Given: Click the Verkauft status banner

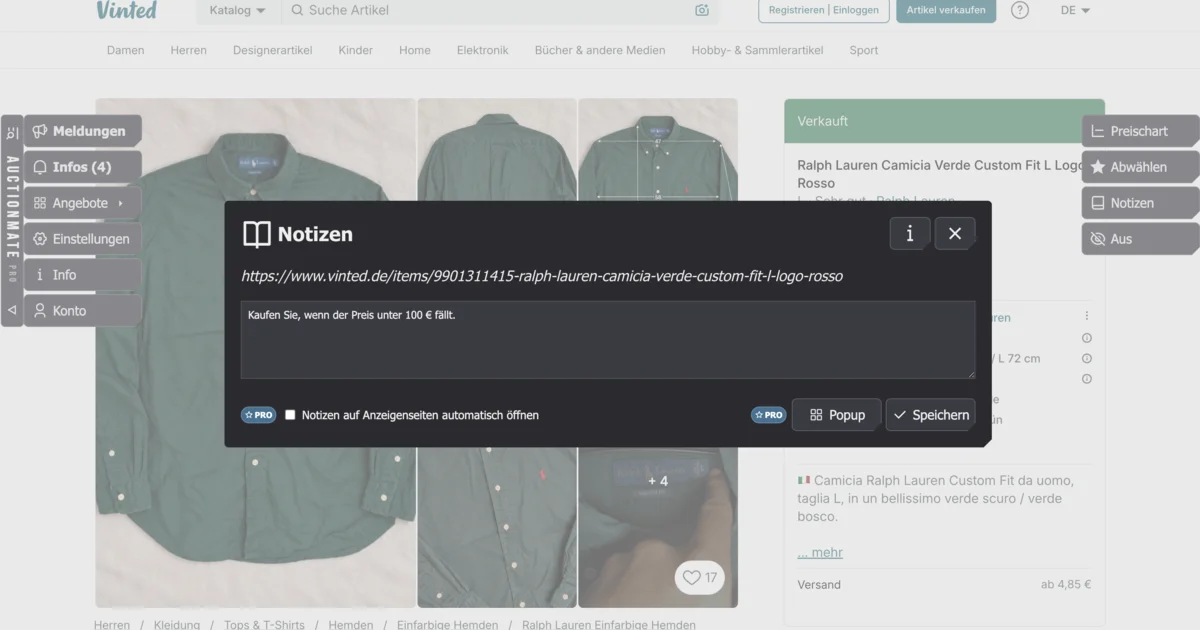Looking at the screenshot, I should (x=944, y=121).
